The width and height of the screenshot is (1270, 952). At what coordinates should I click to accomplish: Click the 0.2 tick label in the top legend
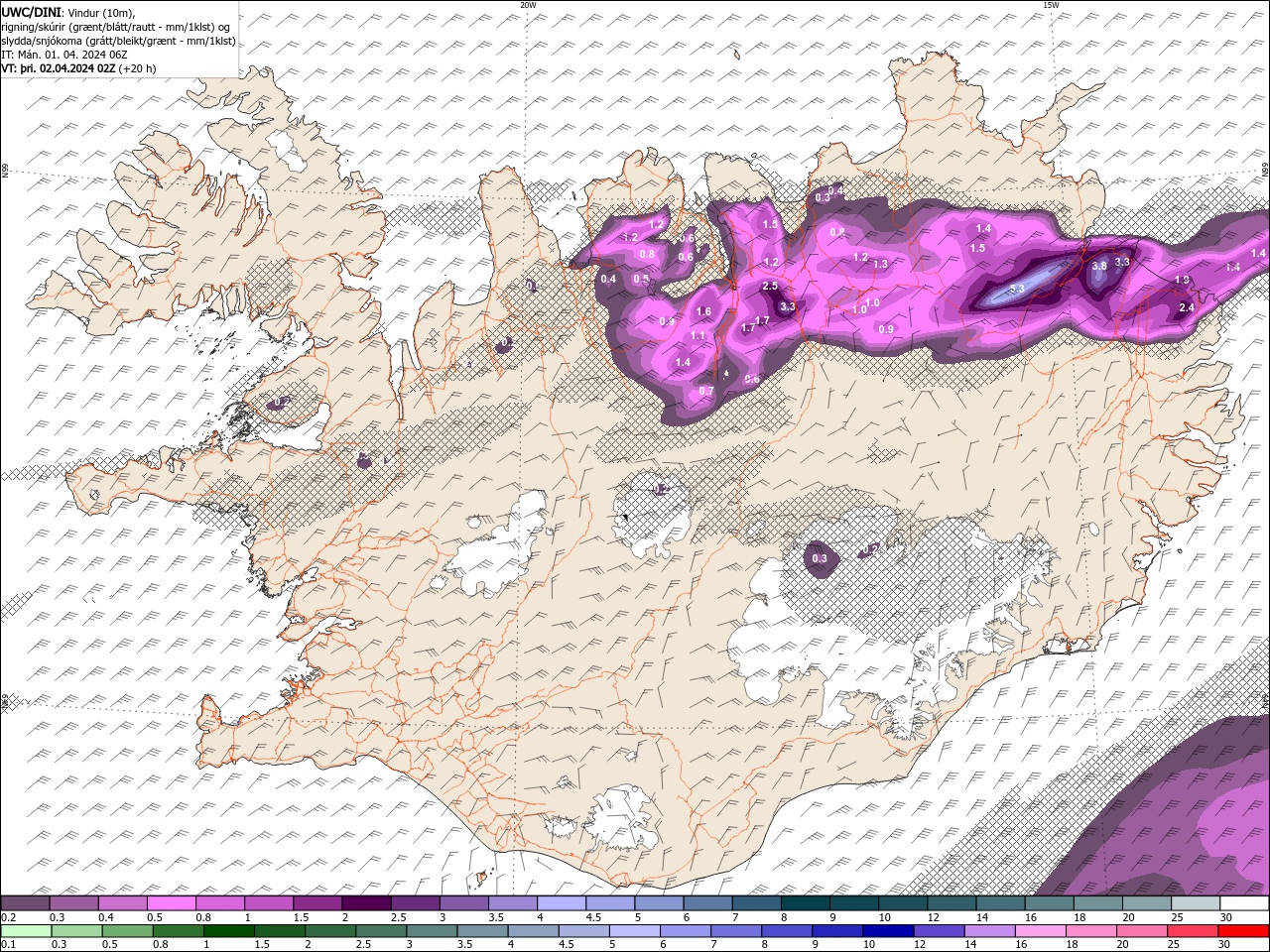point(8,917)
